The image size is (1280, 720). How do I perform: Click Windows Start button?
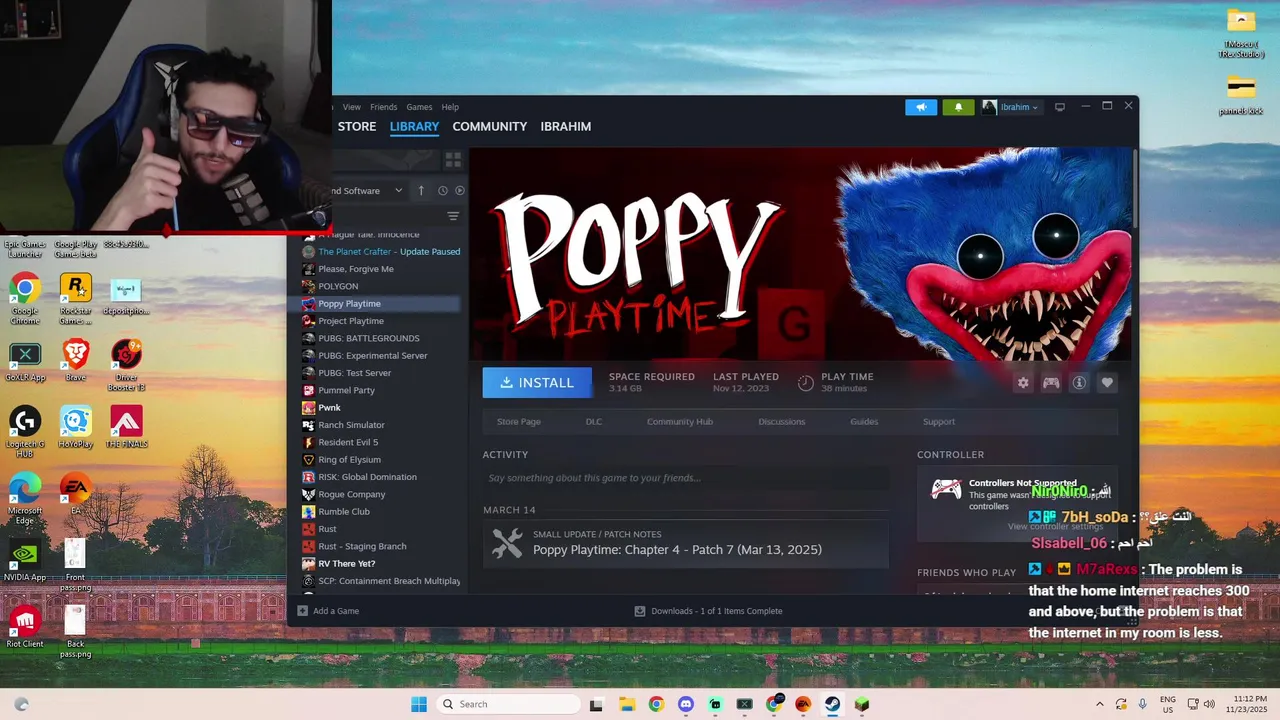click(x=419, y=704)
